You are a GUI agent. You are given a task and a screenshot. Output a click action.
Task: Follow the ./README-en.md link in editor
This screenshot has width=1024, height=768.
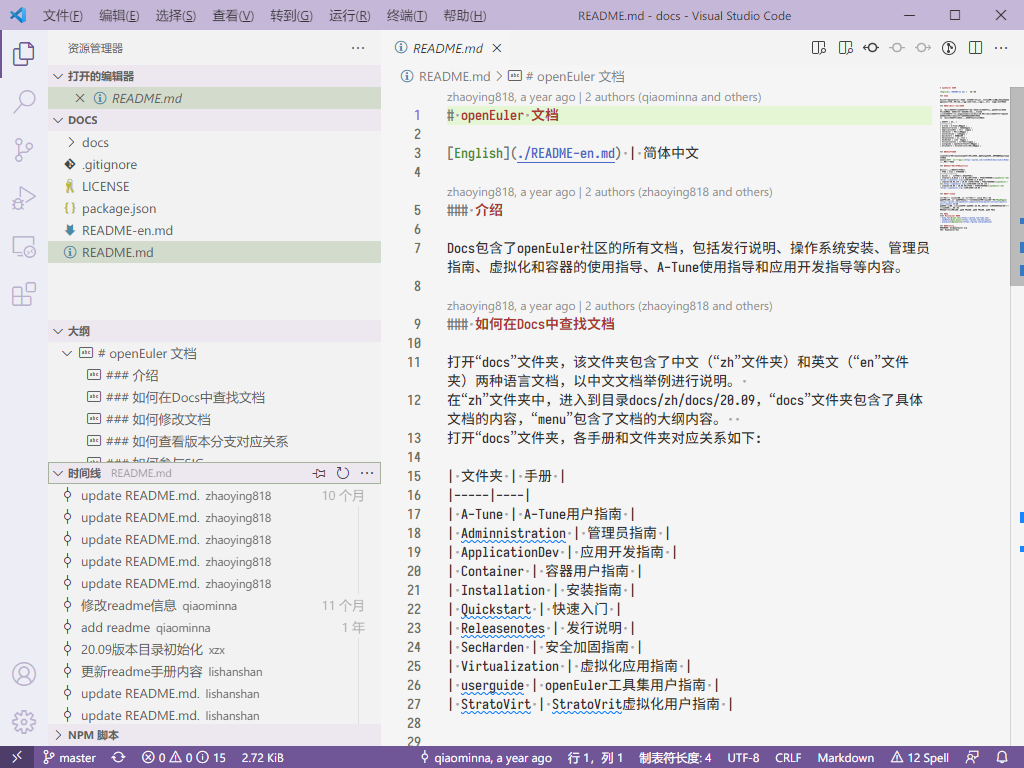click(566, 153)
